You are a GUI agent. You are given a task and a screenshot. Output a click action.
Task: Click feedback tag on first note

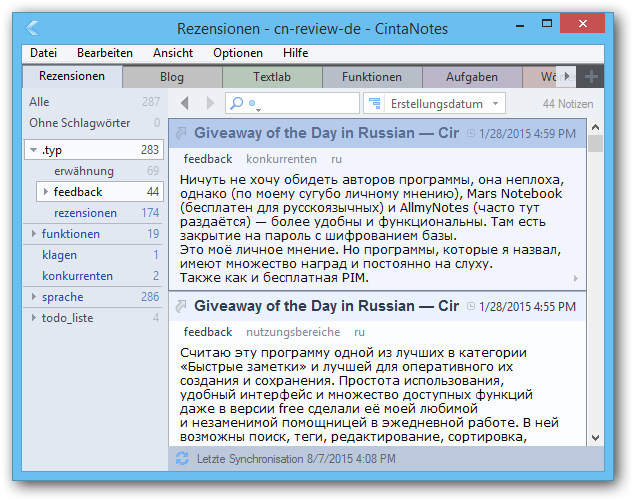click(207, 159)
